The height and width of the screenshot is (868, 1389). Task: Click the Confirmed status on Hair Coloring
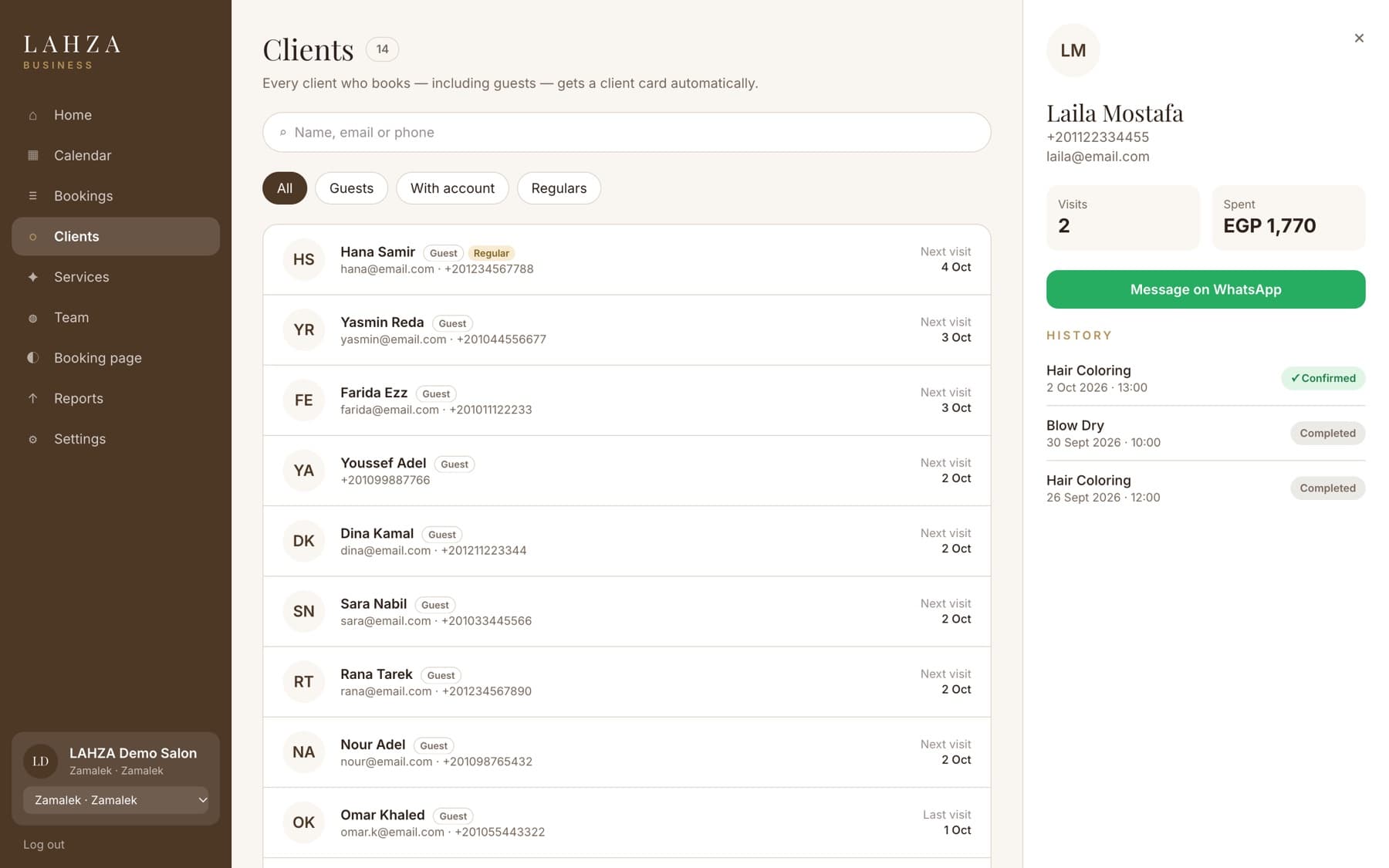1323,378
